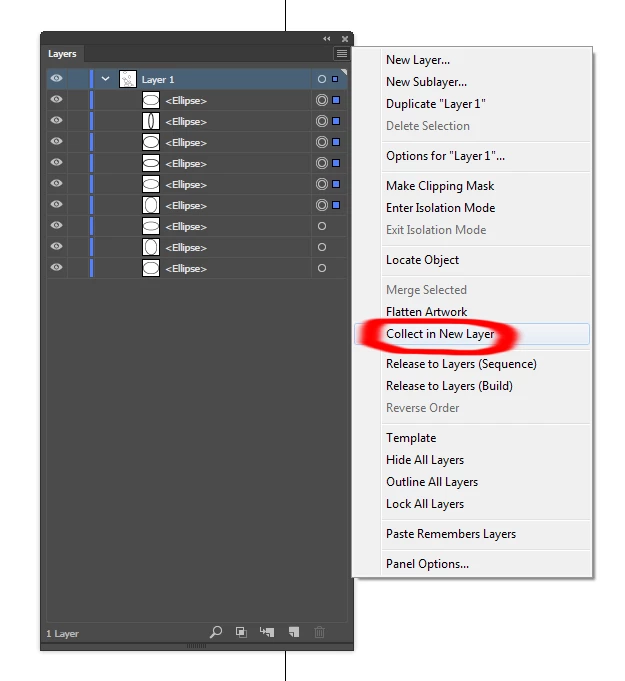Screen dimensions: 625x681
Task: Click target circle of the seventh Ellipse row
Action: (x=322, y=226)
